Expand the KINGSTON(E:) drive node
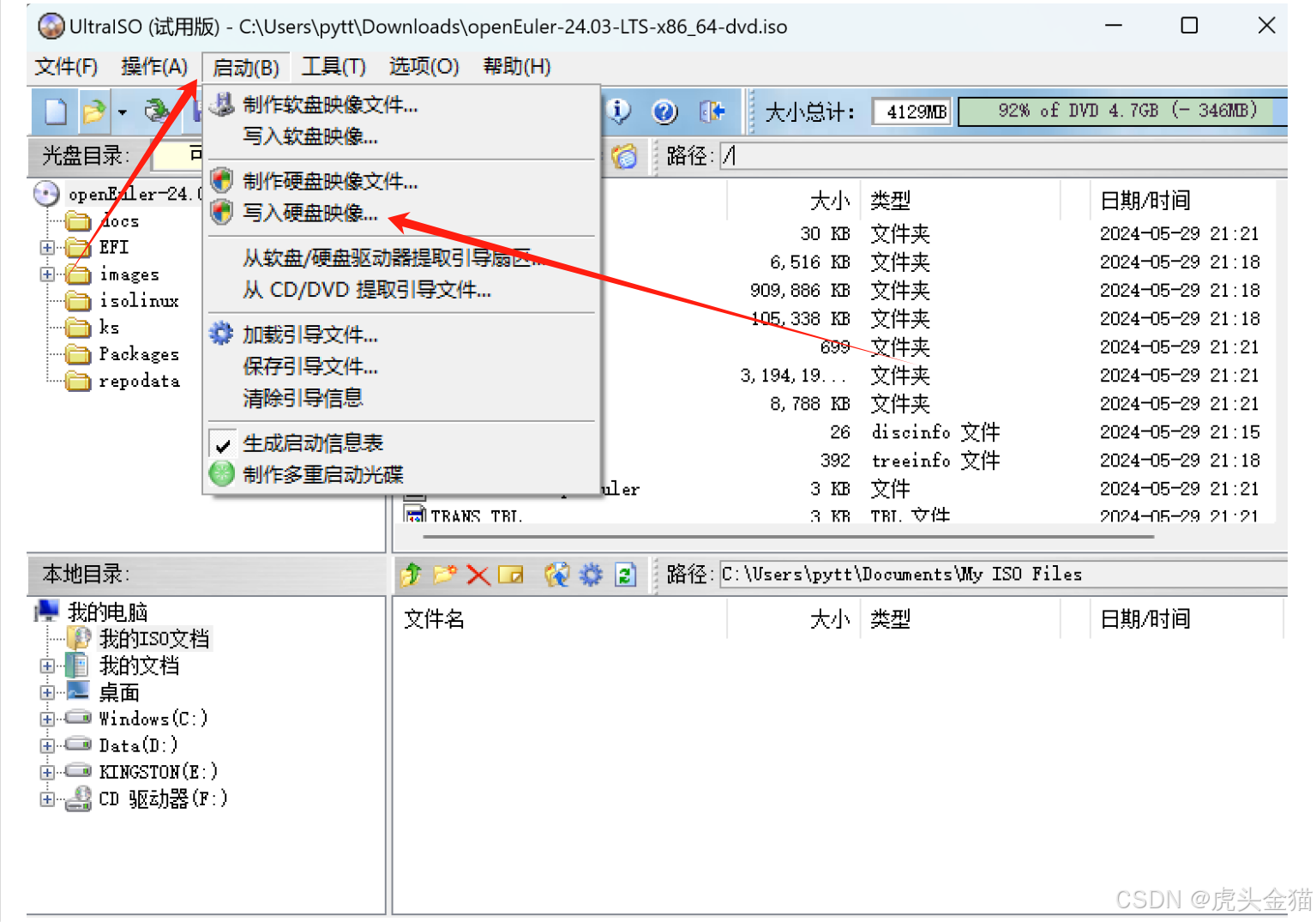This screenshot has width=1316, height=922. (47, 772)
